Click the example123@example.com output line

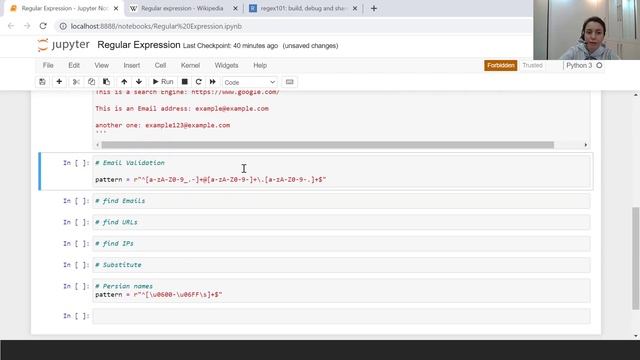(x=162, y=125)
